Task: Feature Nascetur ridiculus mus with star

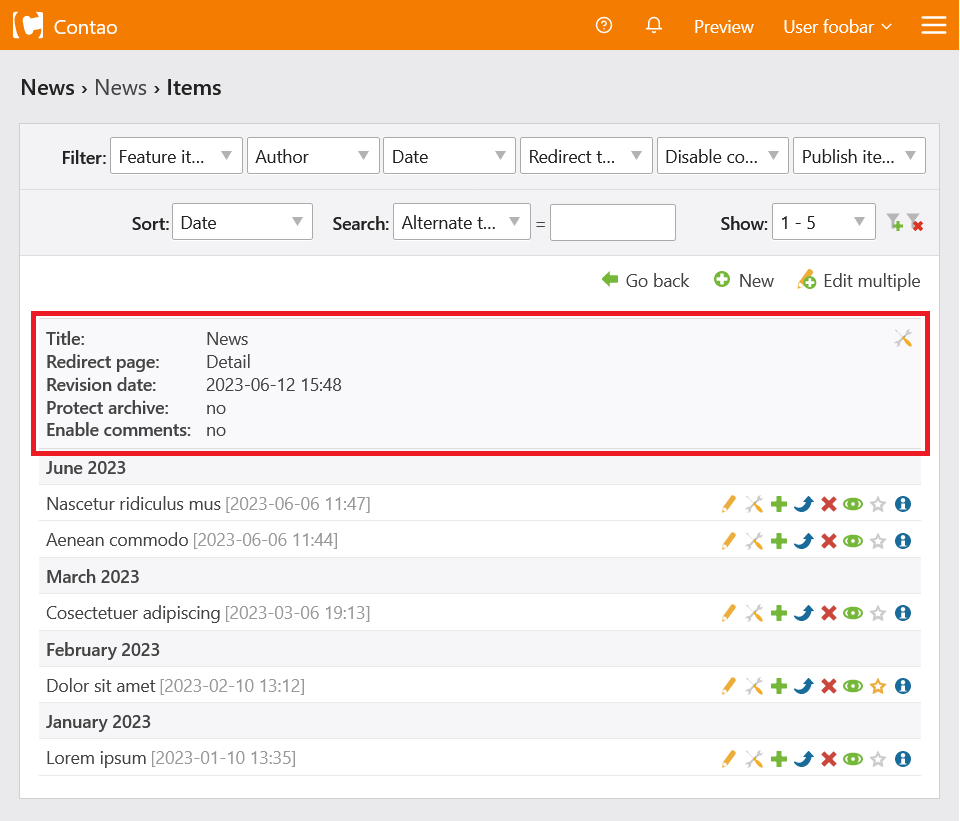Action: pyautogui.click(x=878, y=504)
